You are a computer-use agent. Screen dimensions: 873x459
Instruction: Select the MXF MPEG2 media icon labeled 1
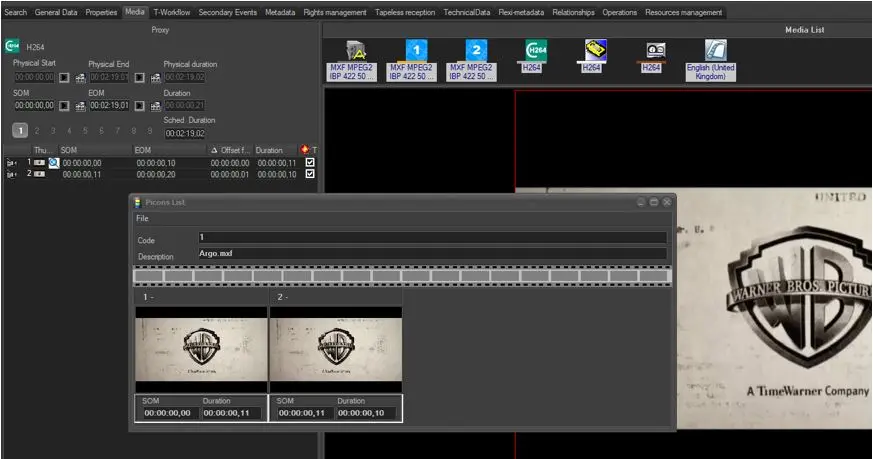(x=418, y=51)
